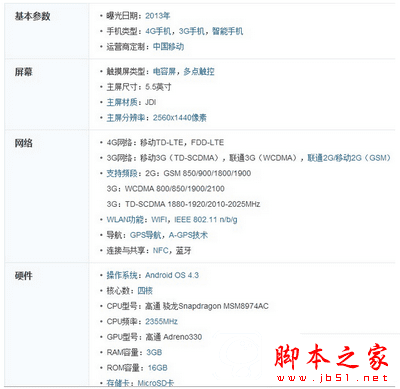Open the NFC link
This screenshot has width=400, height=389.
tap(161, 250)
